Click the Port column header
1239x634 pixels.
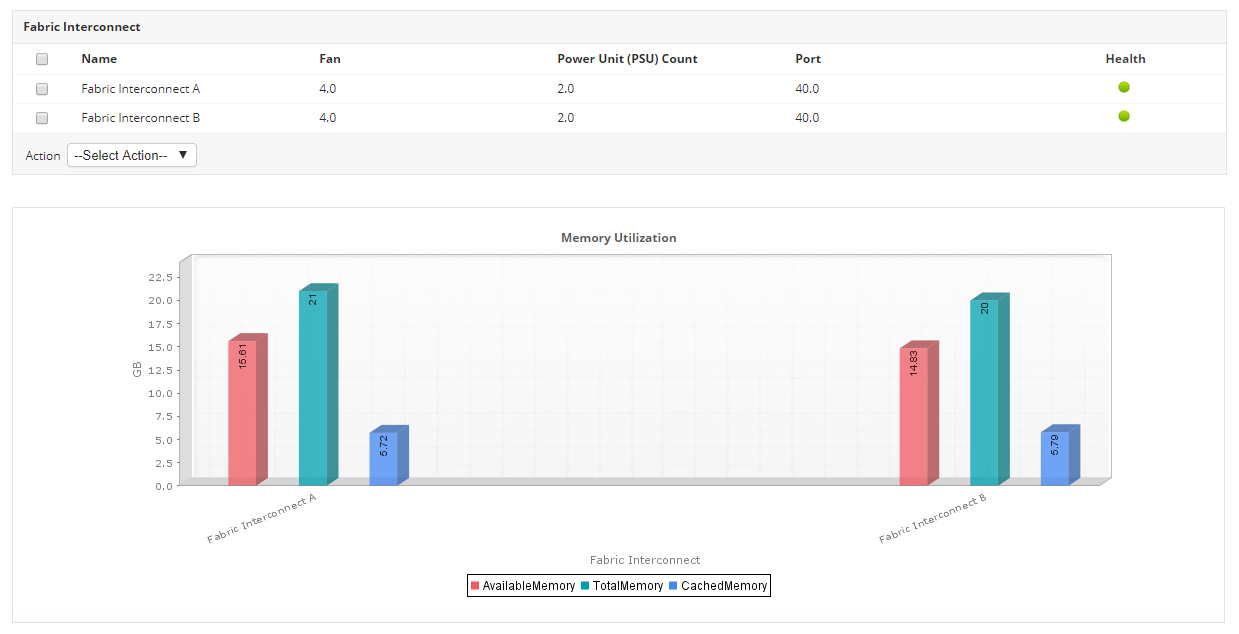[x=808, y=59]
